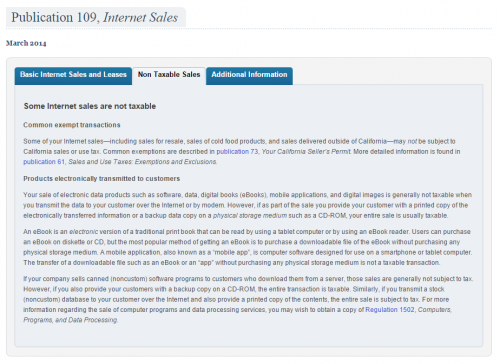
Task: Open the Basic Internet Sales and Leases tab
Action: coord(73,76)
